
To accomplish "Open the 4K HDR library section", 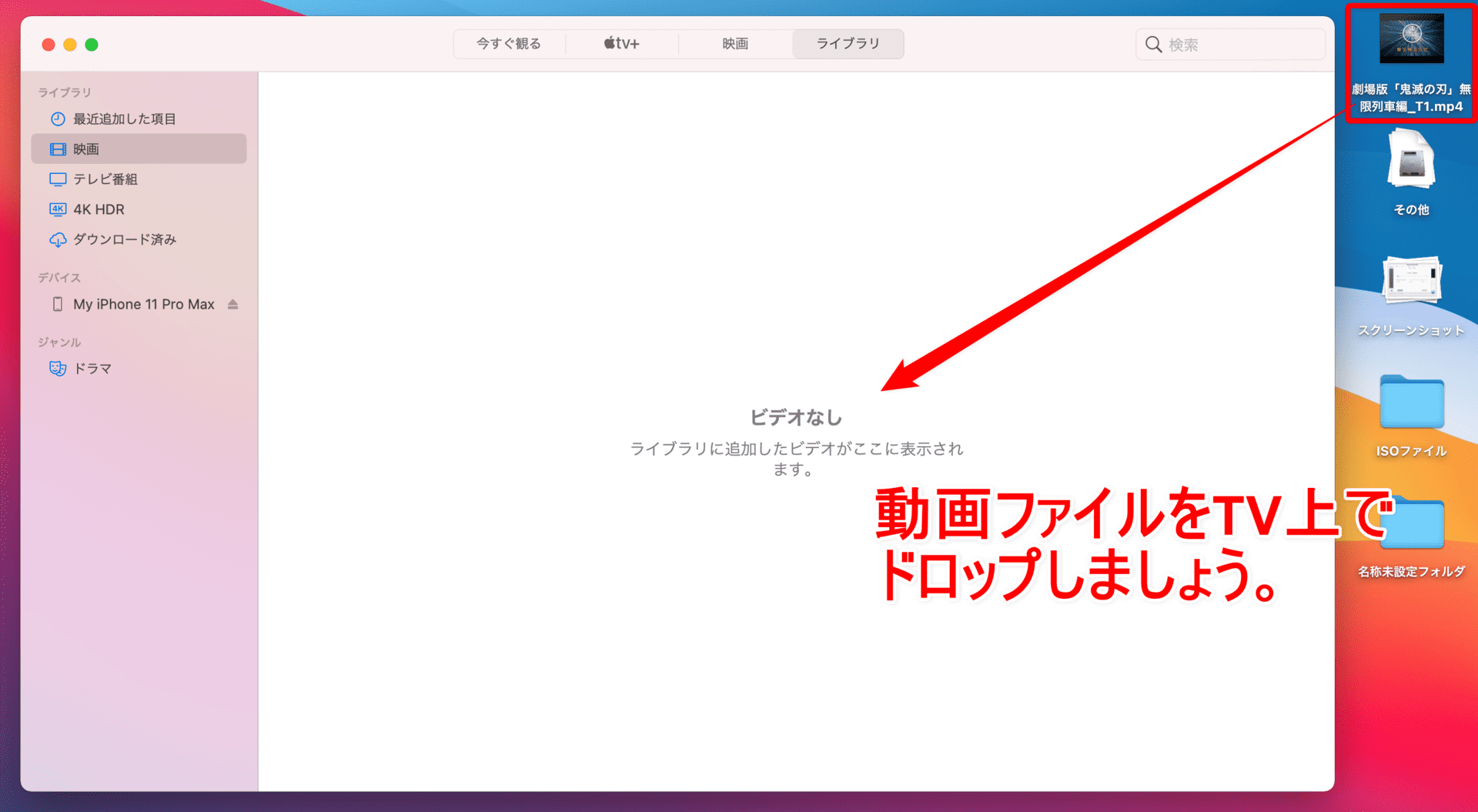I will pyautogui.click(x=139, y=209).
